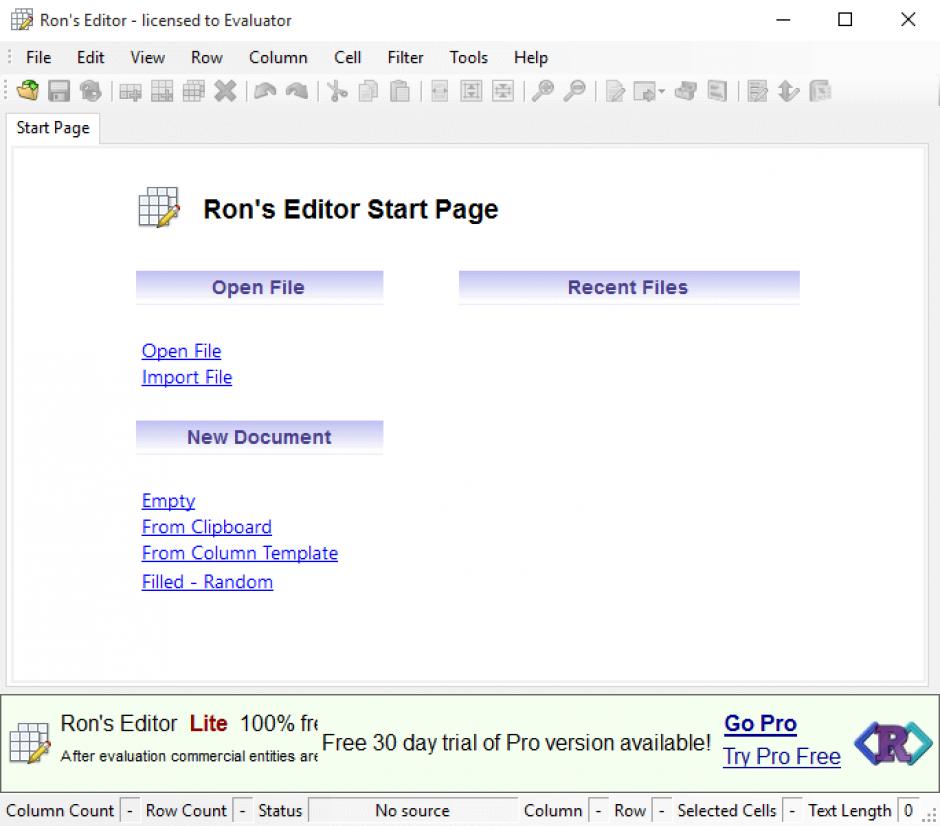The image size is (940, 826).
Task: Click the delete X toolbar icon
Action: coord(226,91)
